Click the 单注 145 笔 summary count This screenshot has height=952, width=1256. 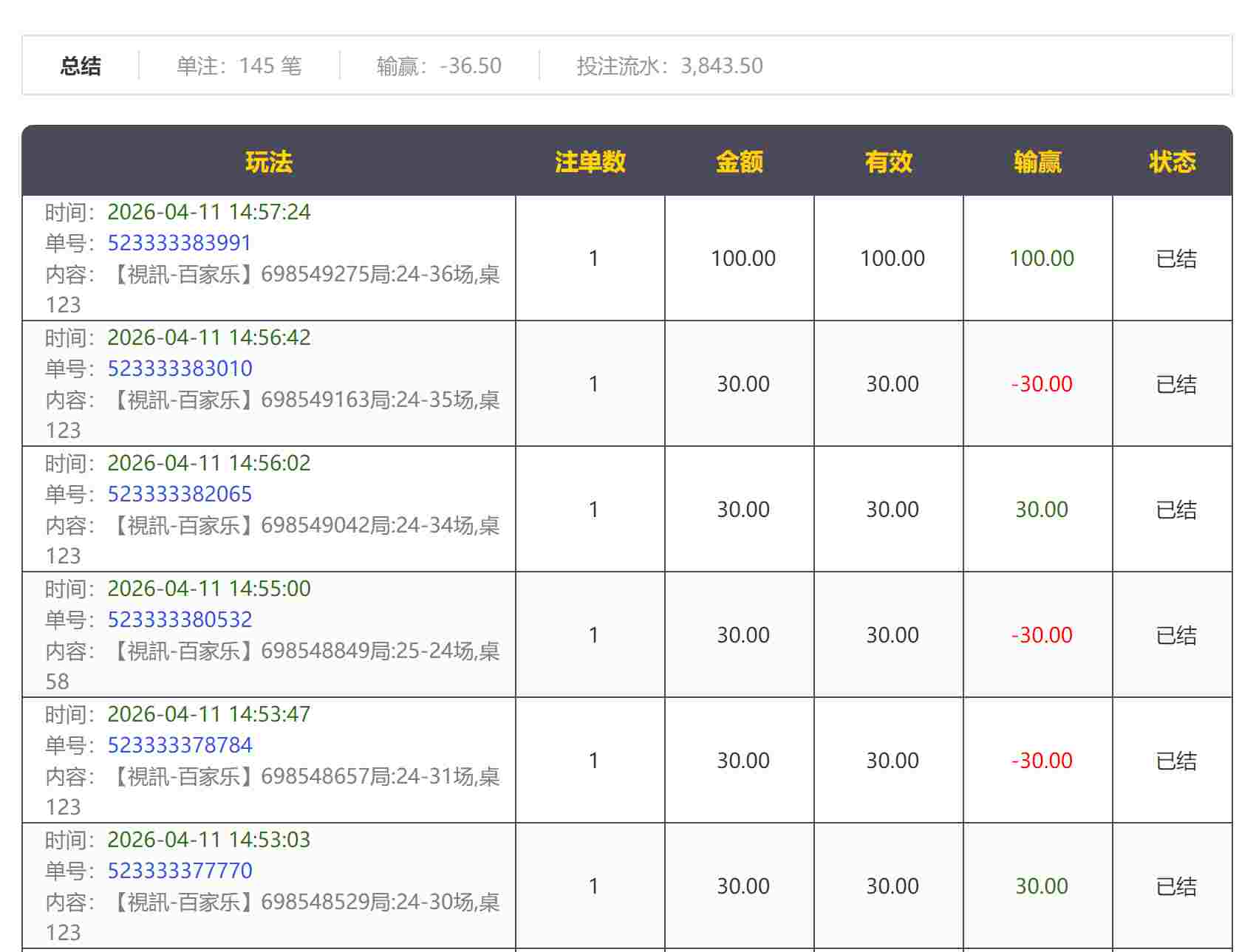coord(239,66)
